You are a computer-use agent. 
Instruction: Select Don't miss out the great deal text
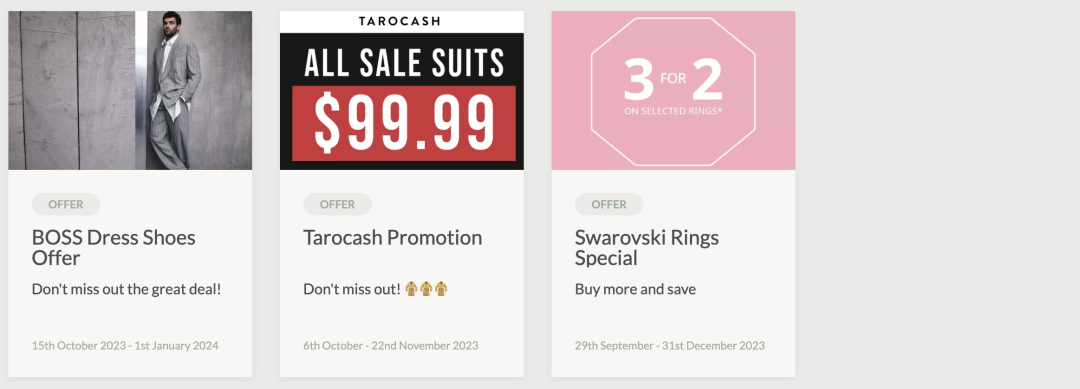point(127,289)
